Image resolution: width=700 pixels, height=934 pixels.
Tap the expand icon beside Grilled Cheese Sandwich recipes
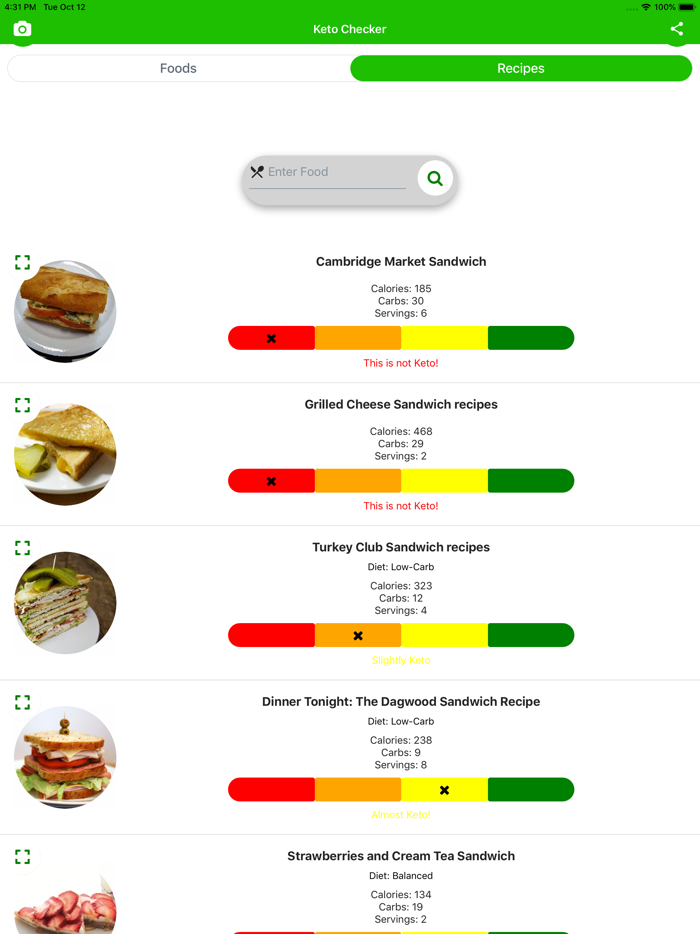point(22,405)
